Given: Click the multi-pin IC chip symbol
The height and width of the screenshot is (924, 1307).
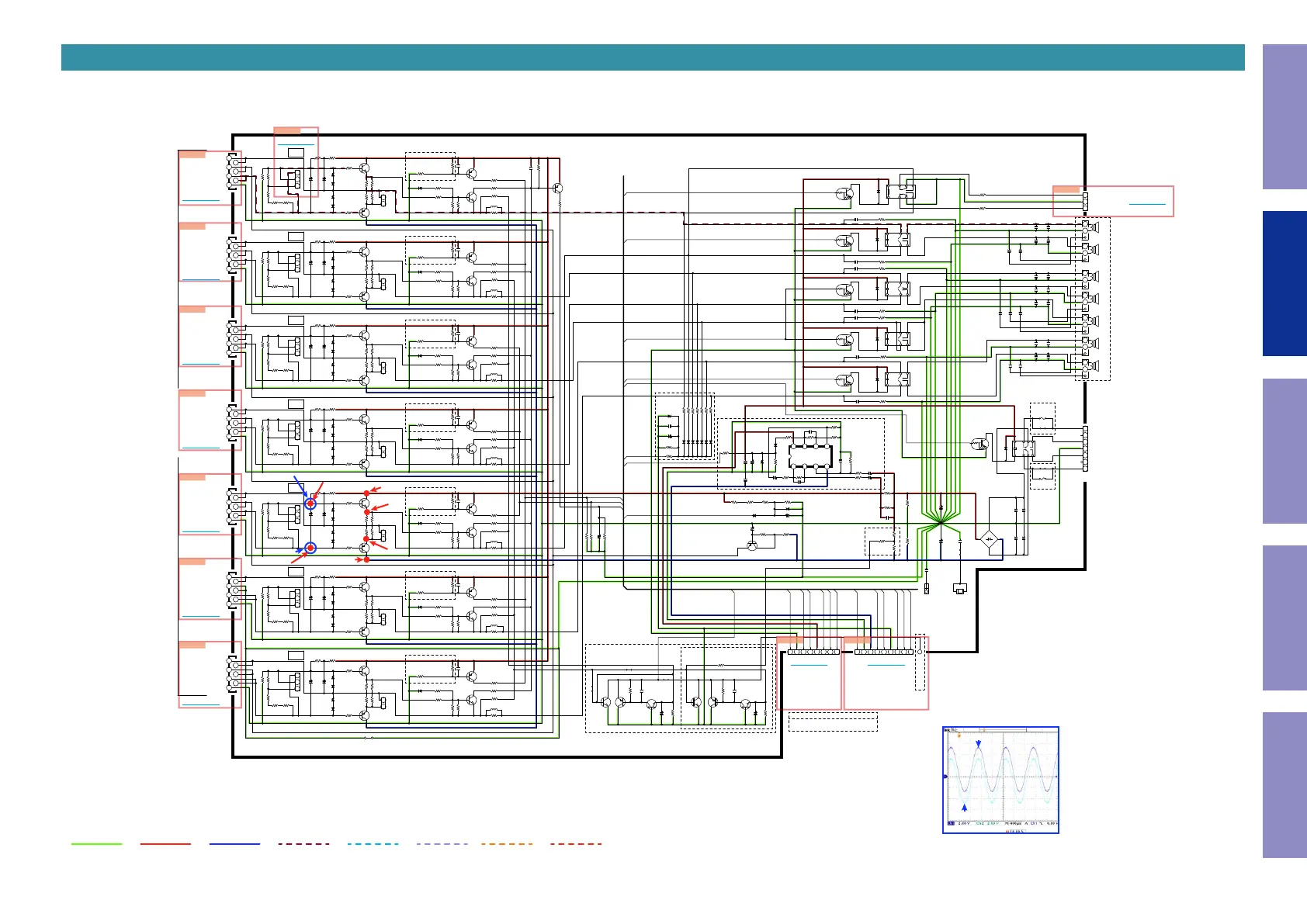Looking at the screenshot, I should coord(810,456).
